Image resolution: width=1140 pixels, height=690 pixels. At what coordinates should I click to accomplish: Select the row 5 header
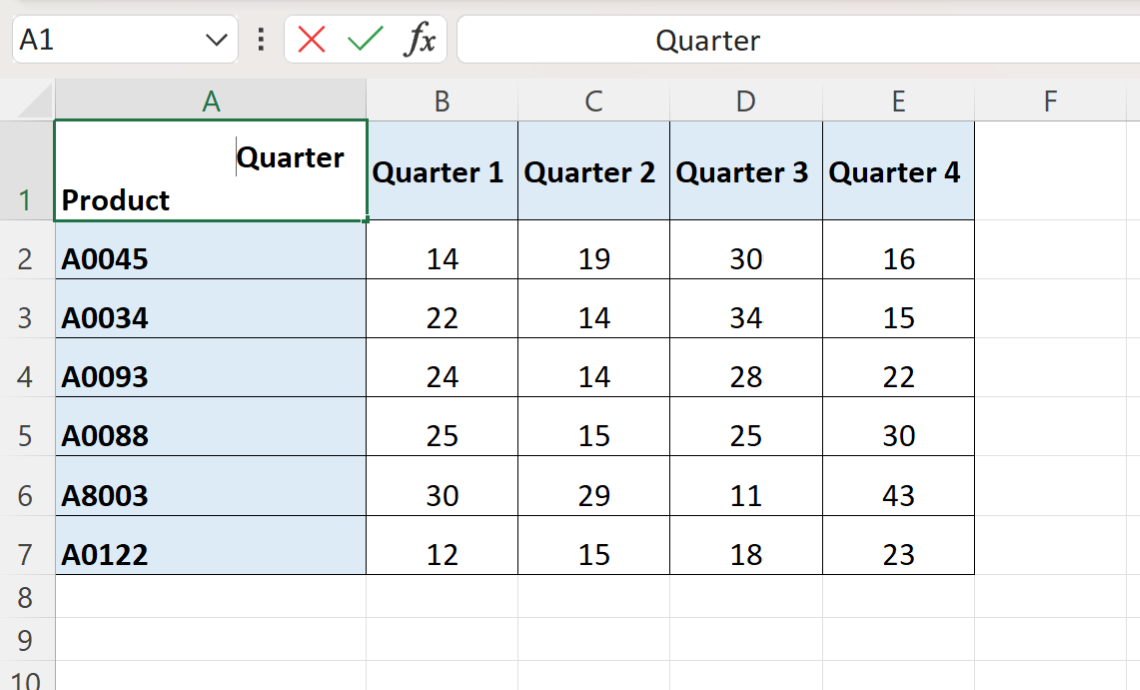27,436
